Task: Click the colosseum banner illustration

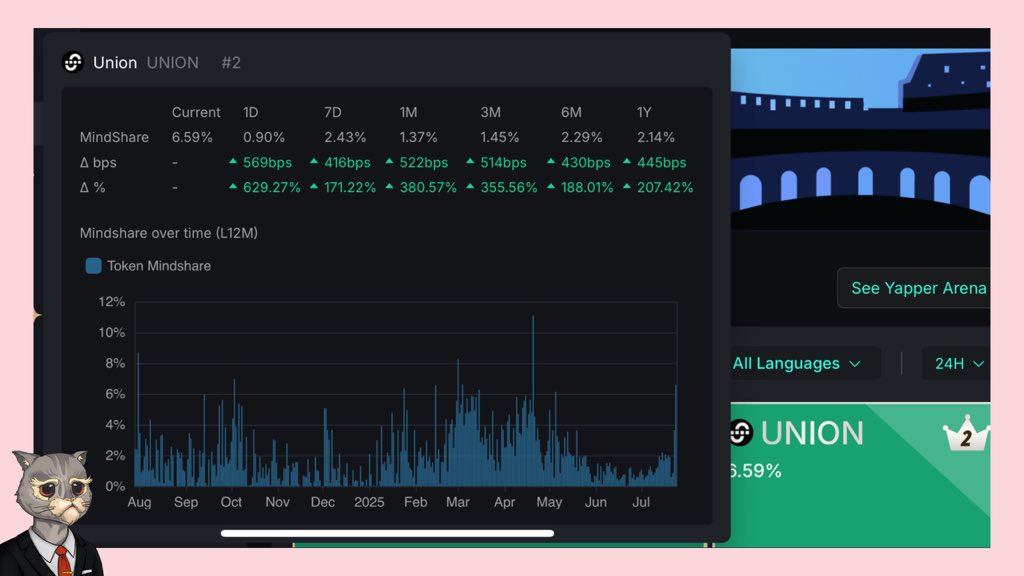Action: [860, 138]
